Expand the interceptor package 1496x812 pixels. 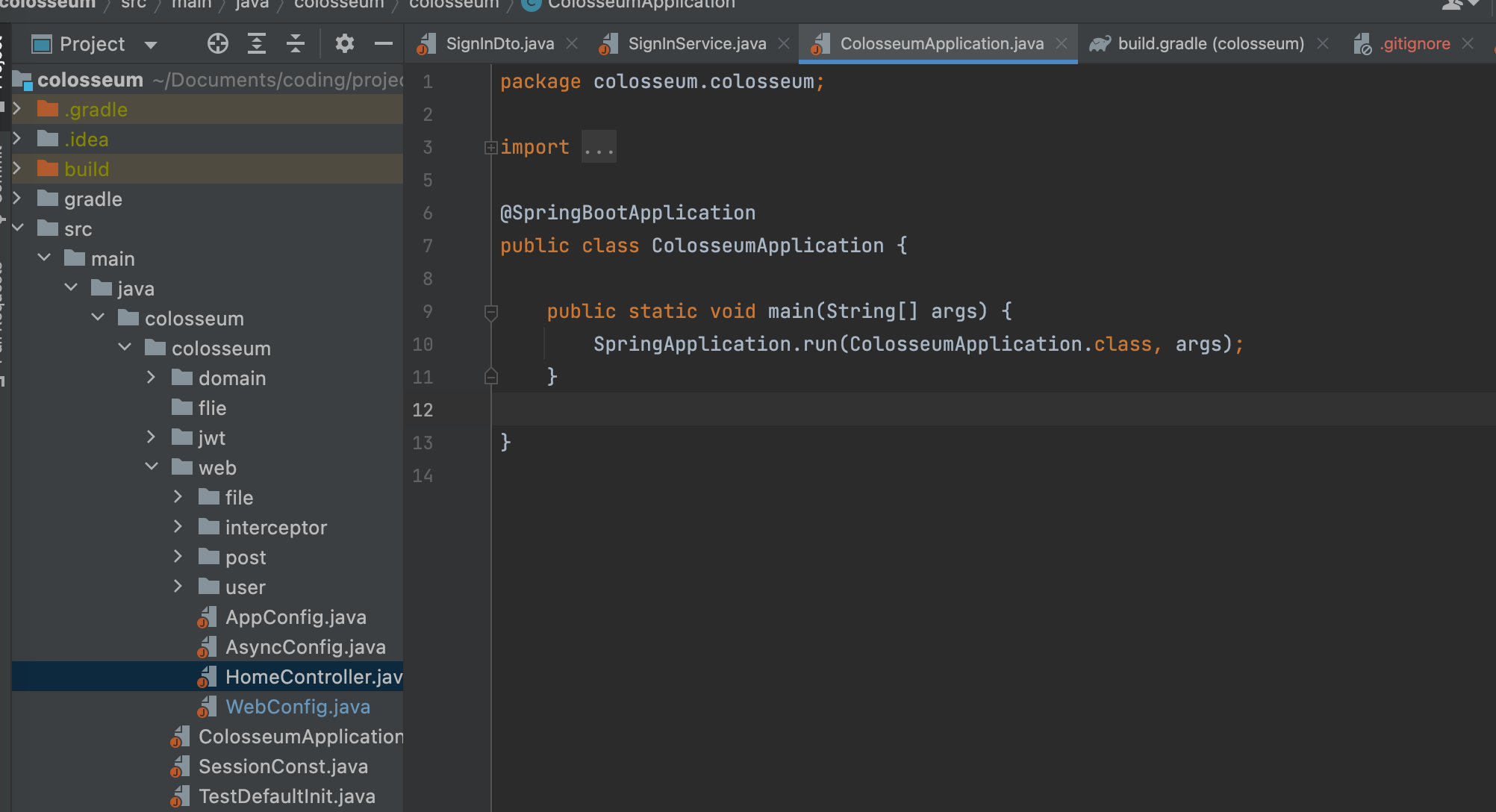(178, 527)
